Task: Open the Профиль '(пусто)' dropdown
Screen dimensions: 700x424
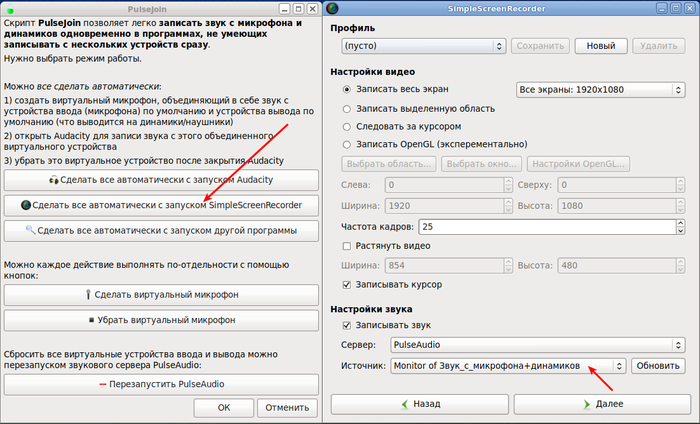Action: point(424,46)
